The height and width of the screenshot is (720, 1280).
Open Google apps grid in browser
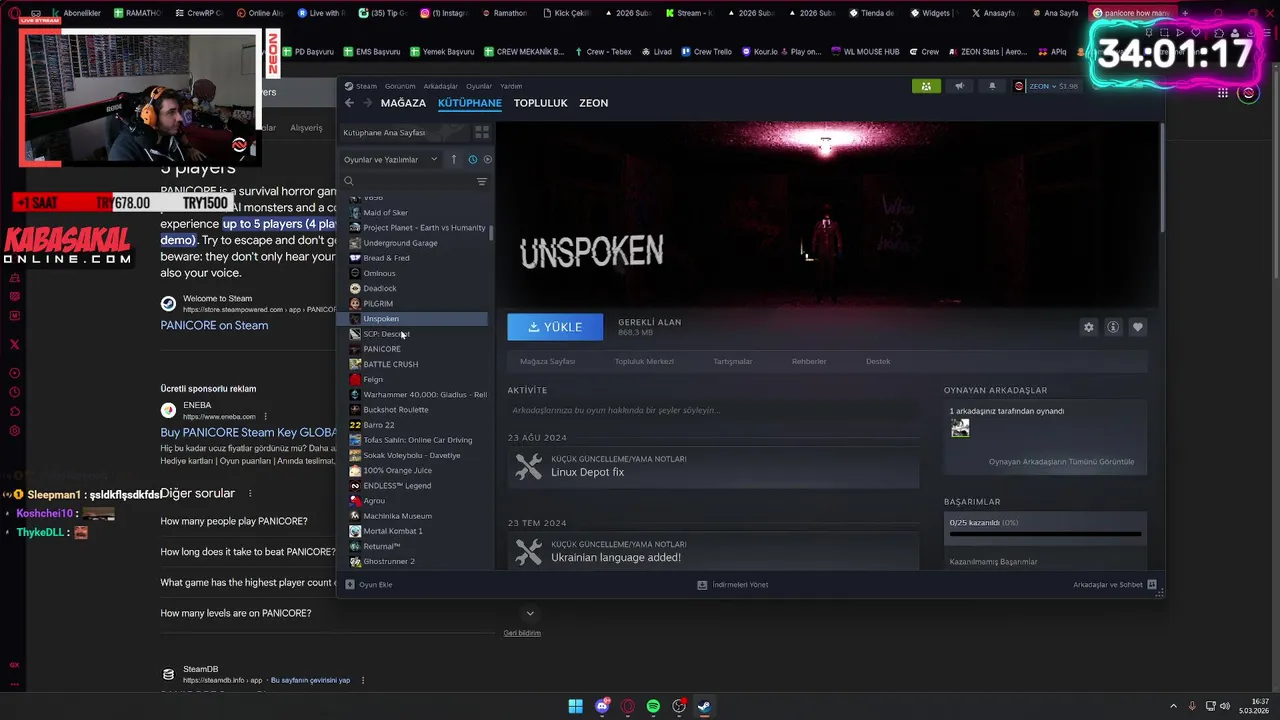tap(1223, 93)
